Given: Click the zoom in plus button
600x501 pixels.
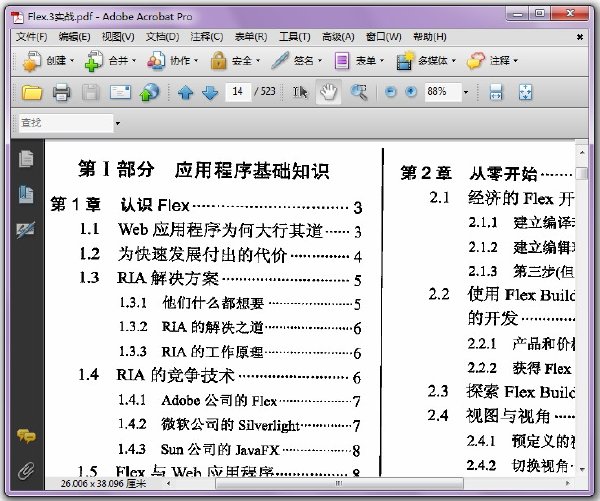Looking at the screenshot, I should click(411, 92).
